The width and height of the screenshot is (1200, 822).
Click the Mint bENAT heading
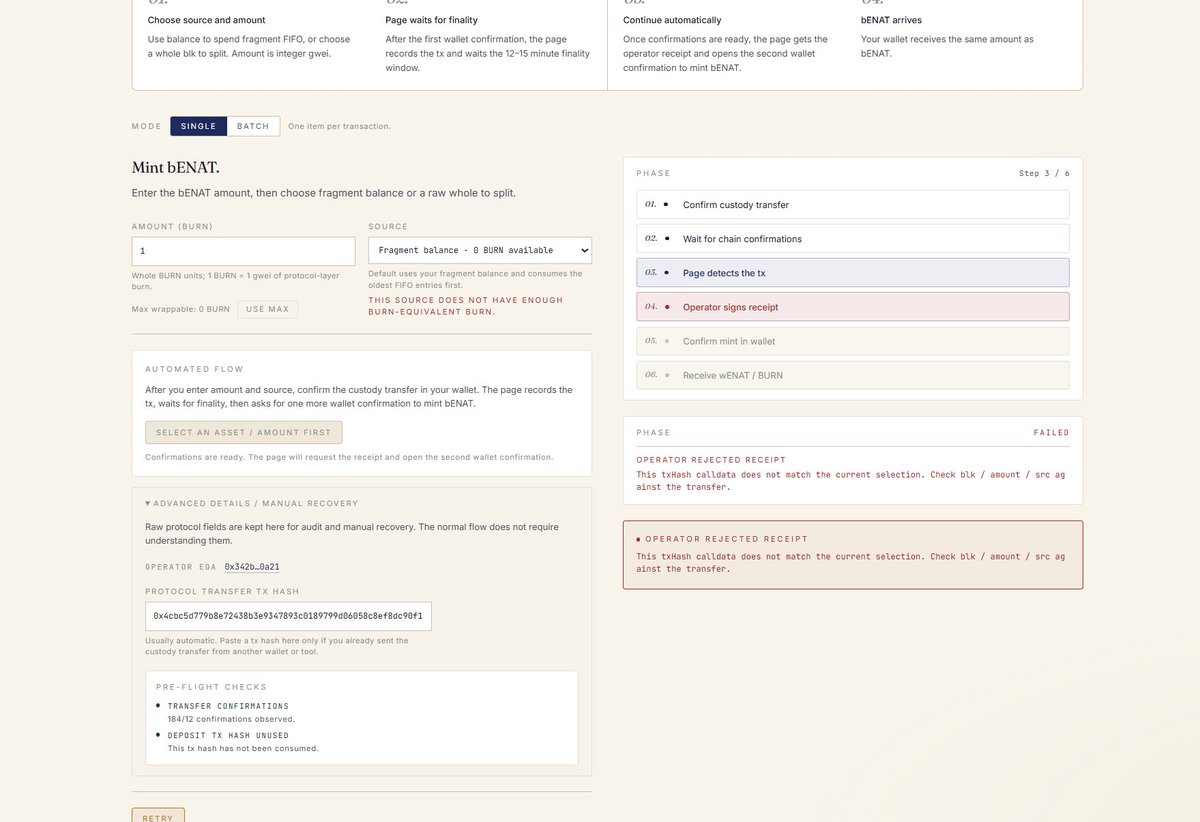tap(176, 168)
